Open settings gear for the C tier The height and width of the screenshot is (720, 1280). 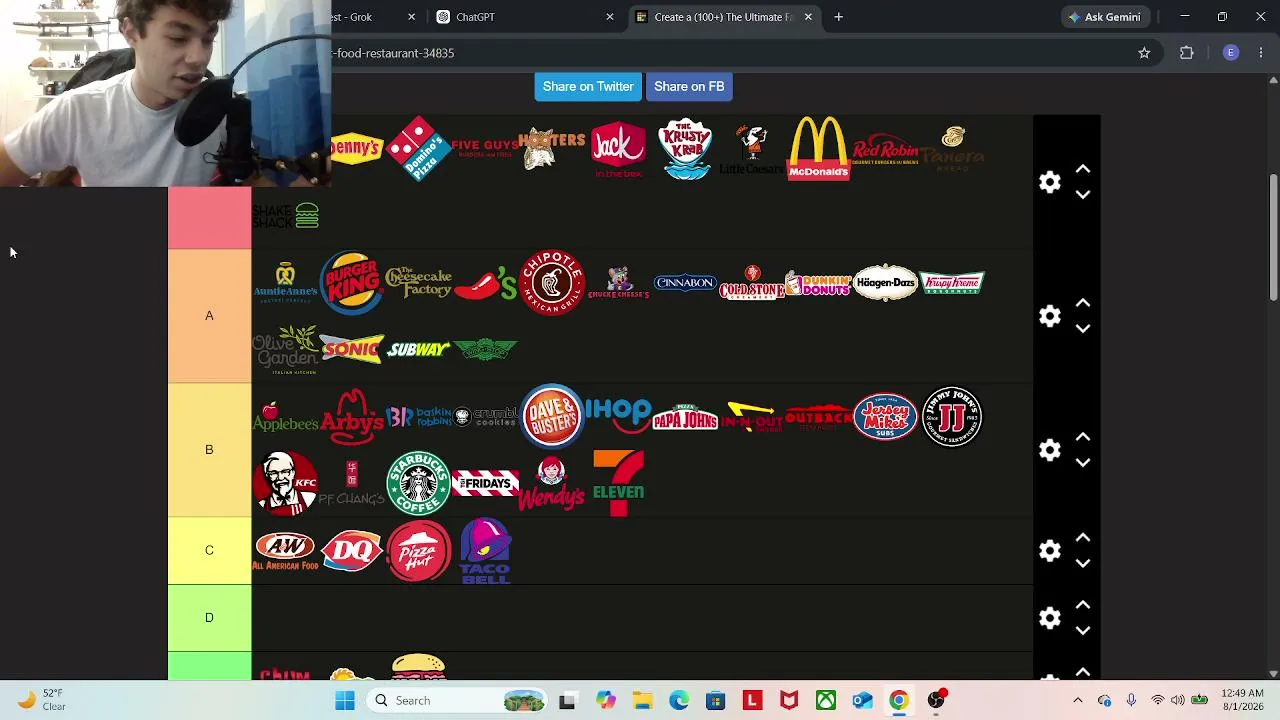(x=1049, y=551)
